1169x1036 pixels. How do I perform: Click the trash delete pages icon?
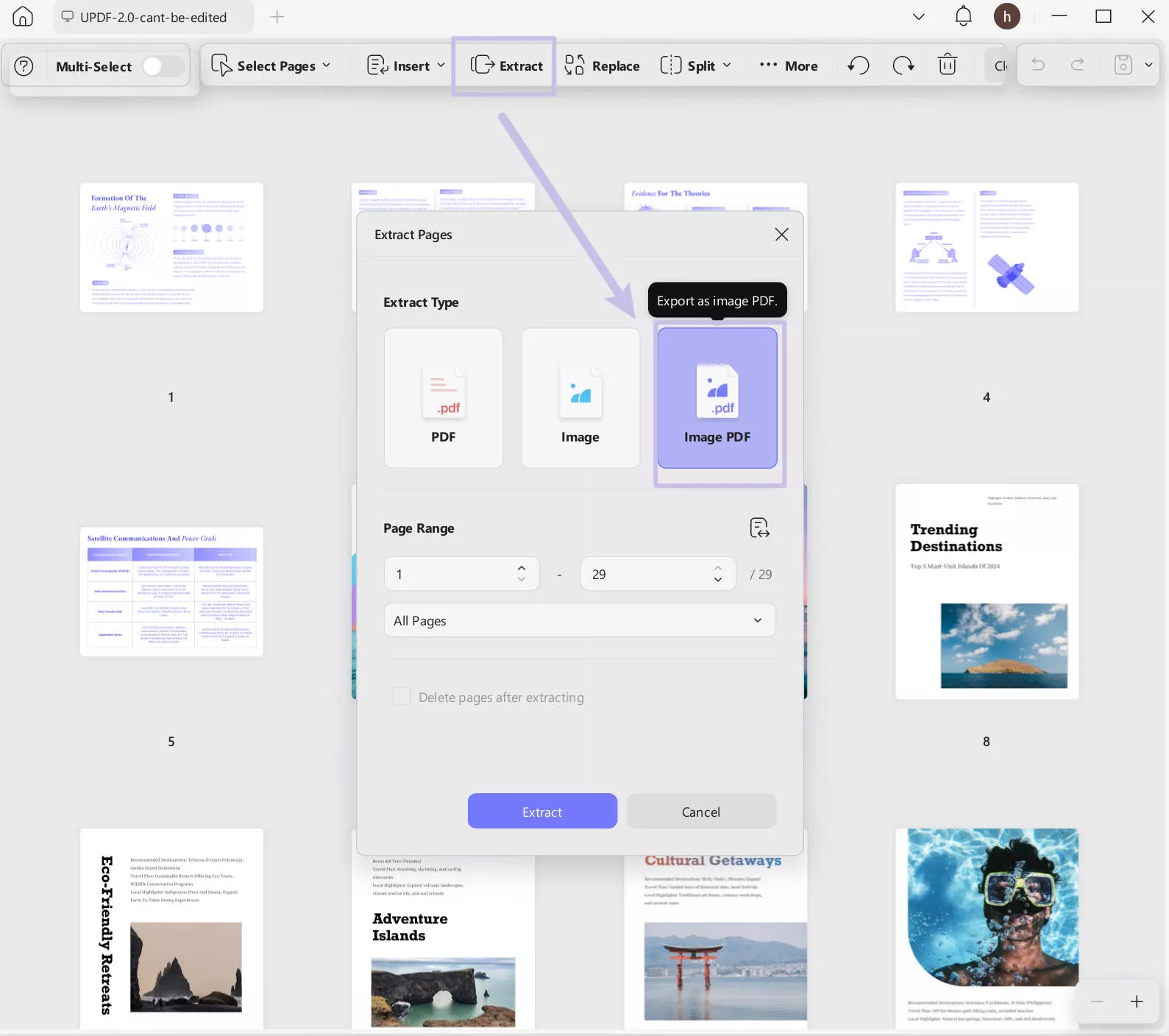(x=948, y=65)
